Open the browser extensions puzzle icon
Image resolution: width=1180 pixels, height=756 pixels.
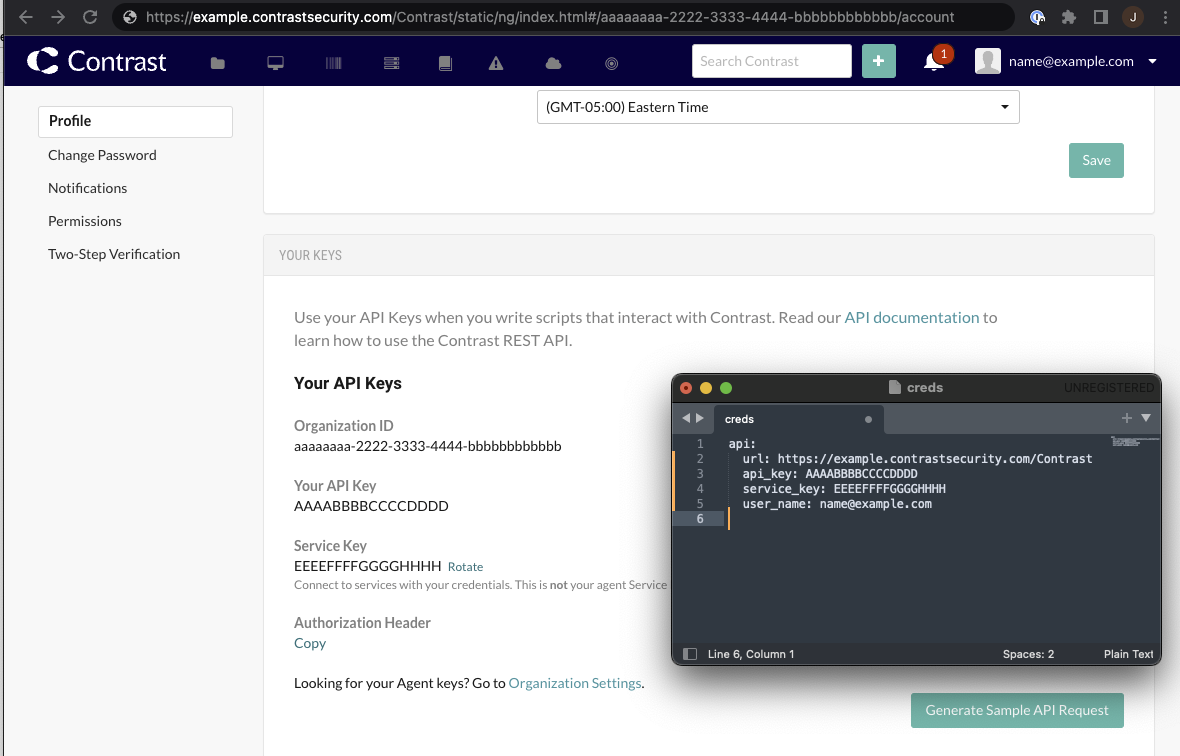click(1069, 17)
